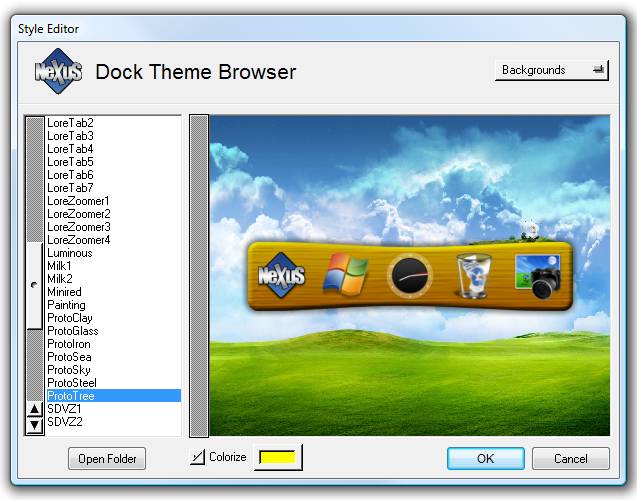
Task: Open the Backgrounds dropdown
Action: [552, 70]
